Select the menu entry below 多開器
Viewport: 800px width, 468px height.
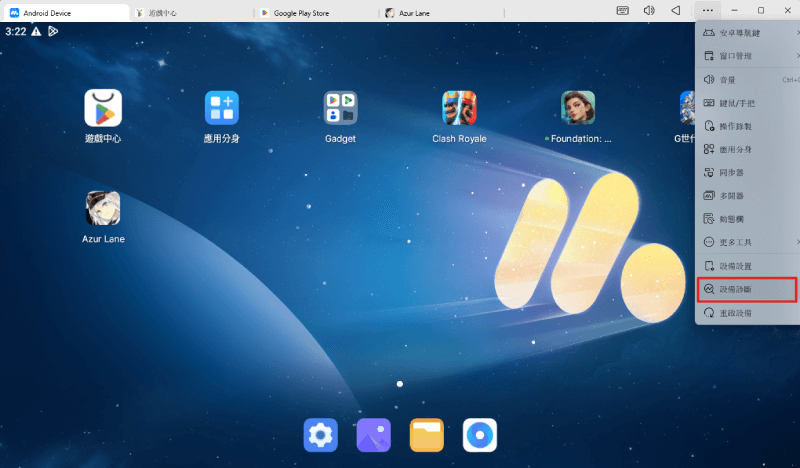coord(748,219)
